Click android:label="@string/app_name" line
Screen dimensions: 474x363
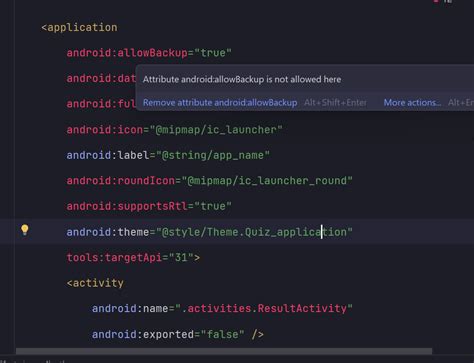point(168,155)
